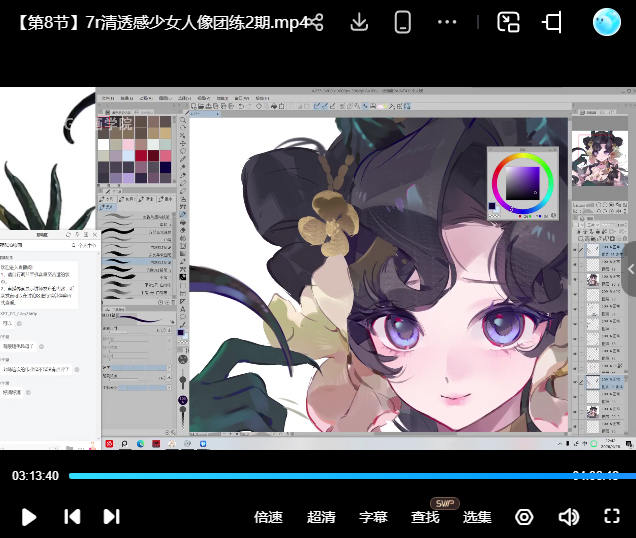Screen dimensions: 636x538
Task: Seek on the blue video progress bar
Action: click(x=352, y=476)
